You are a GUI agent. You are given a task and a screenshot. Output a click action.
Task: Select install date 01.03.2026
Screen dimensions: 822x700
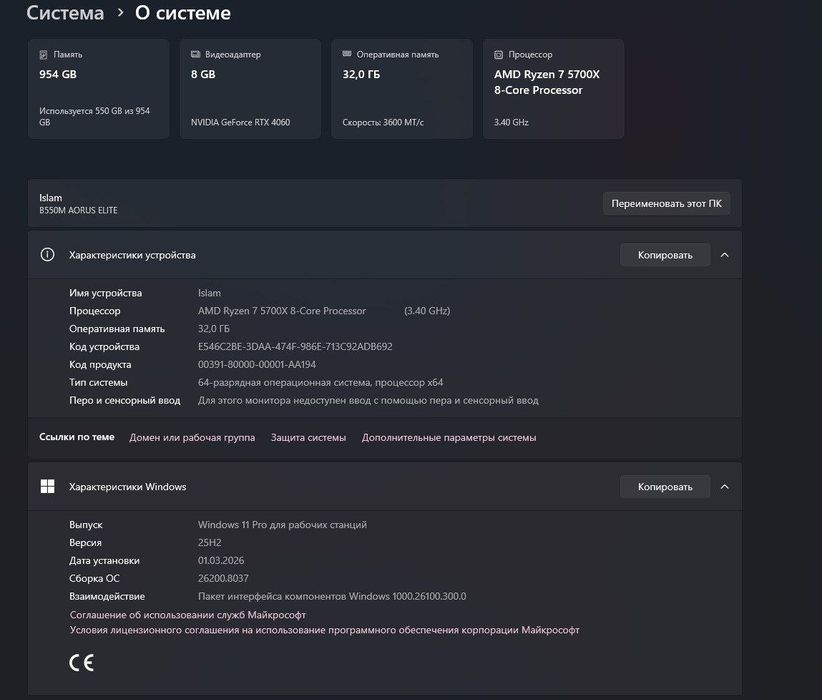[x=221, y=561]
